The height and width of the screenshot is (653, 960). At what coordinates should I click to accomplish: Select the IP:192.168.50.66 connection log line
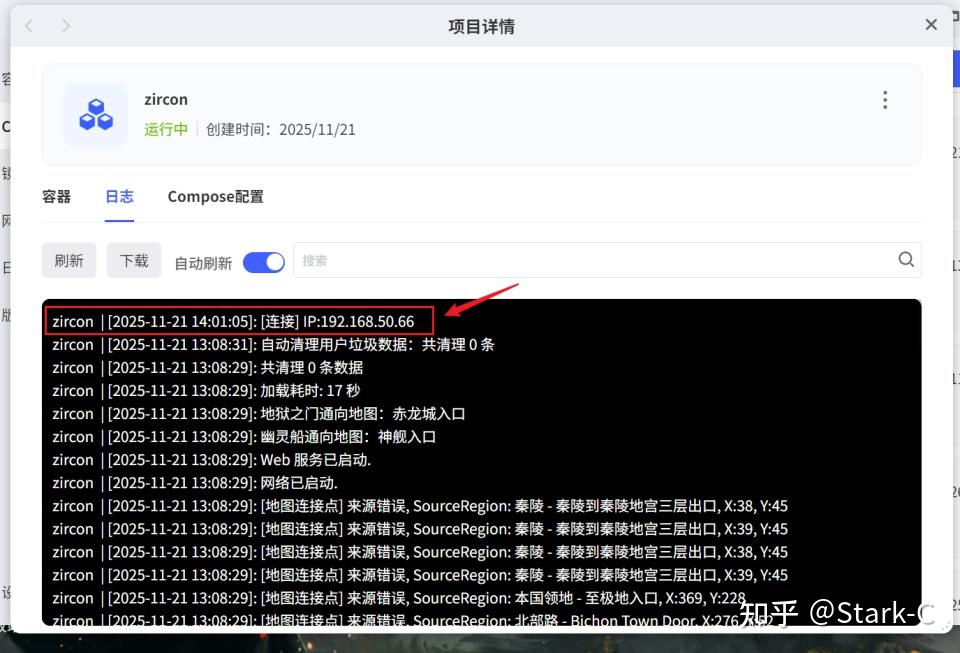click(x=239, y=321)
